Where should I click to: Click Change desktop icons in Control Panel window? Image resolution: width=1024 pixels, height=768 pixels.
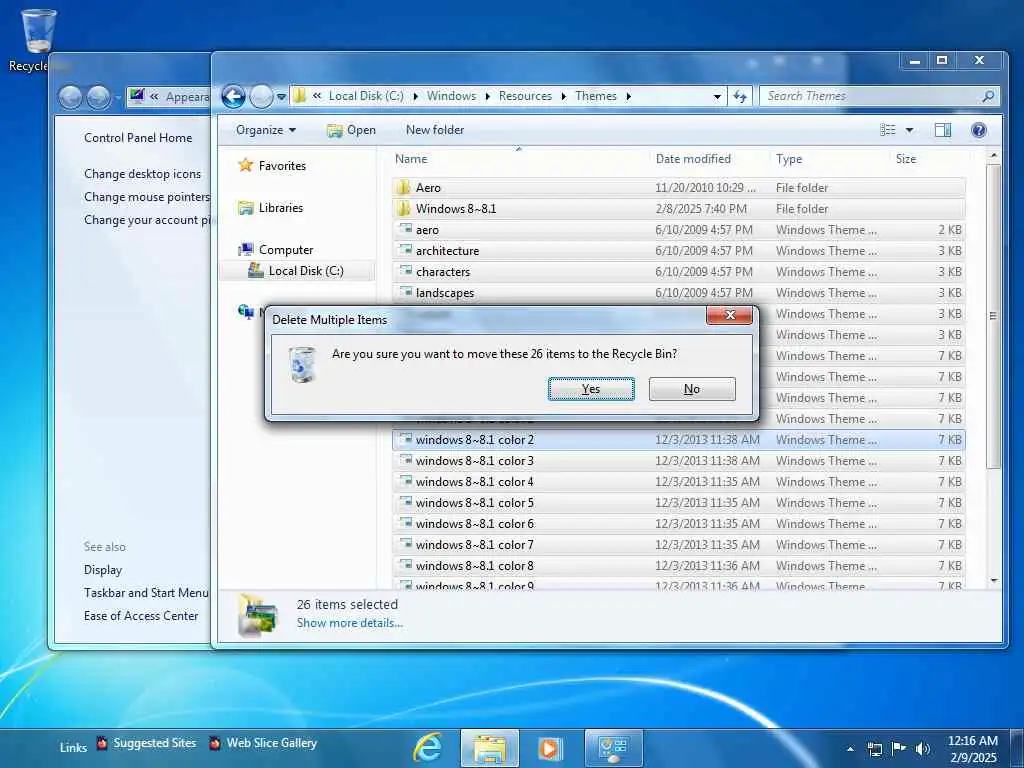(x=142, y=174)
